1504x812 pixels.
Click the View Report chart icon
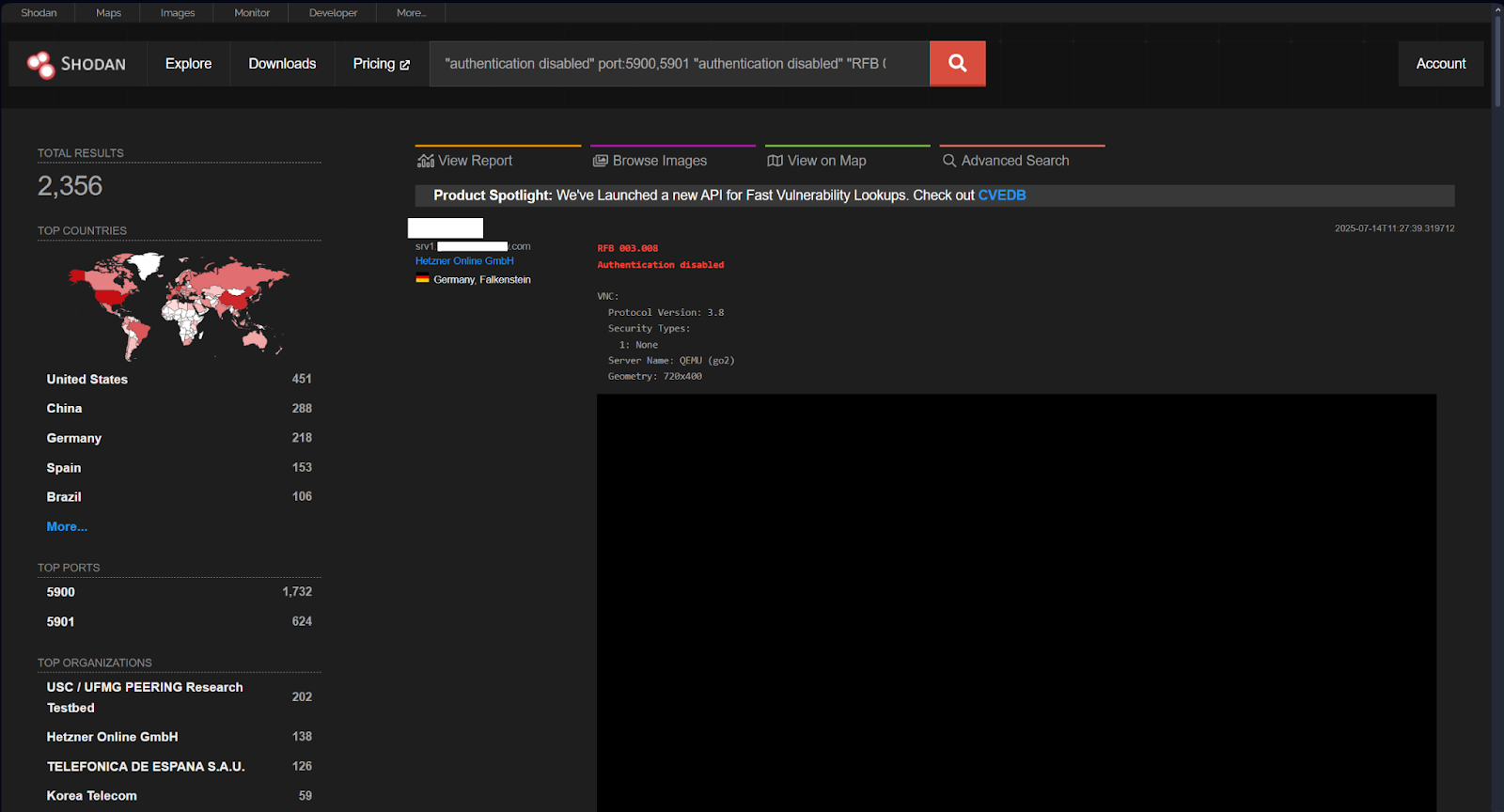[x=426, y=161]
